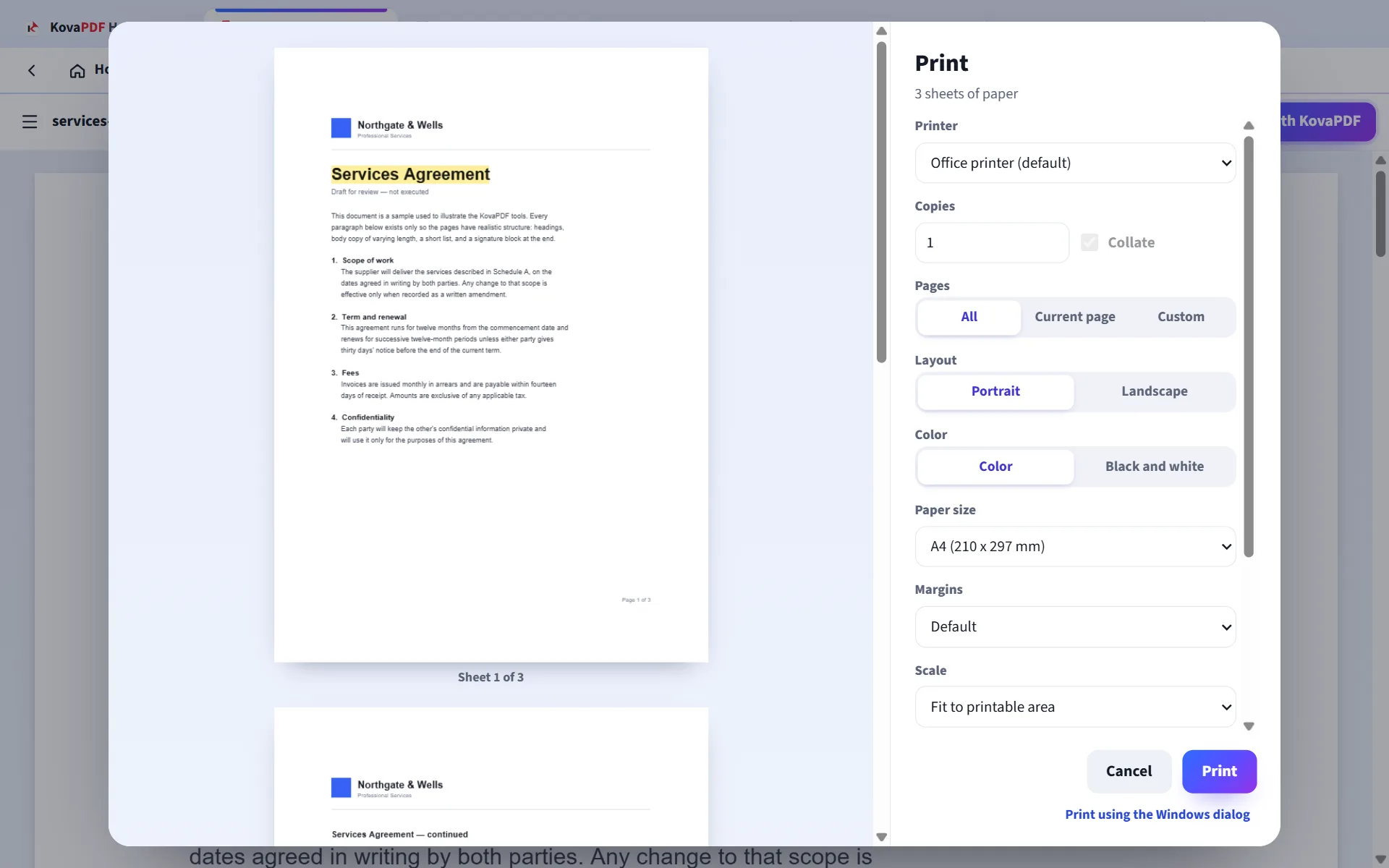Click the KovaPDF button behind the dialog
This screenshot has width=1389, height=868.
pyautogui.click(x=1328, y=121)
